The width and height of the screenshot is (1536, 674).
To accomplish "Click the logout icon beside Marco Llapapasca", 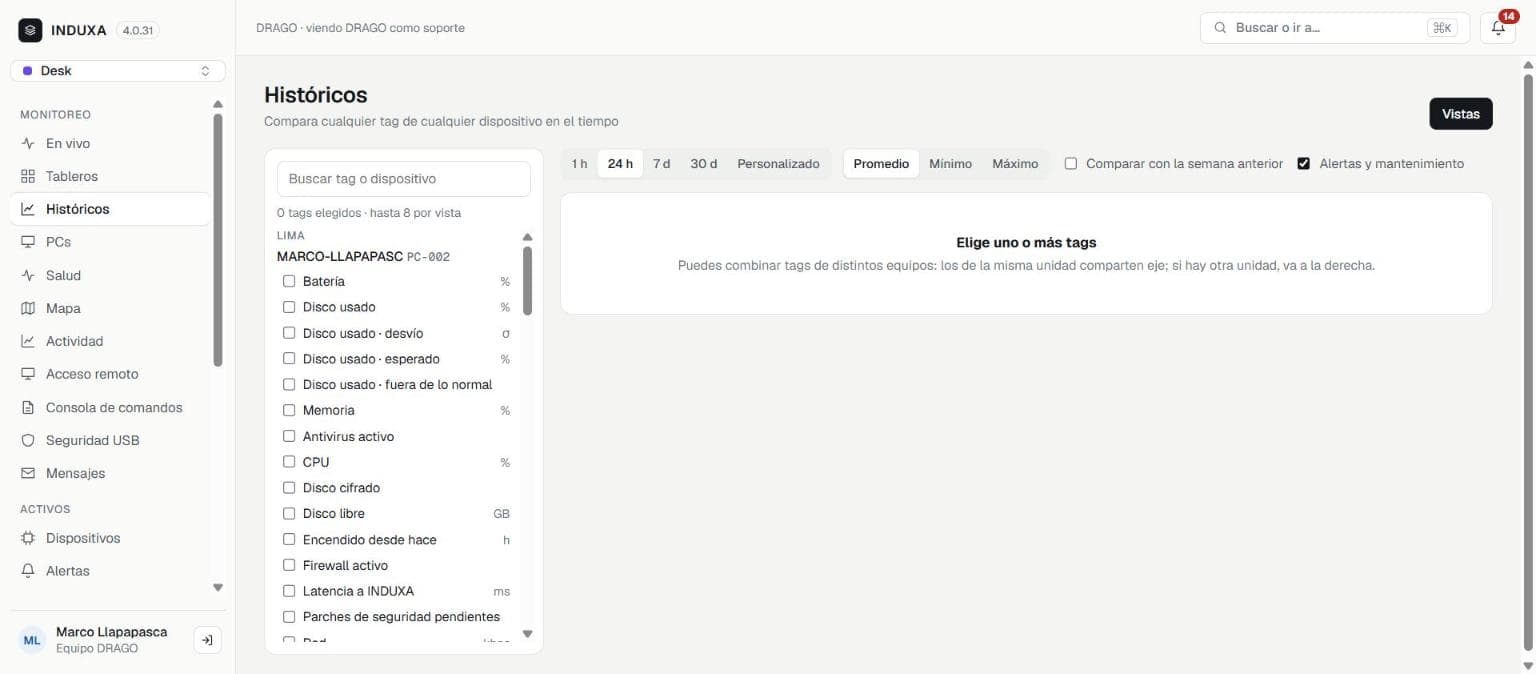I will 207,640.
